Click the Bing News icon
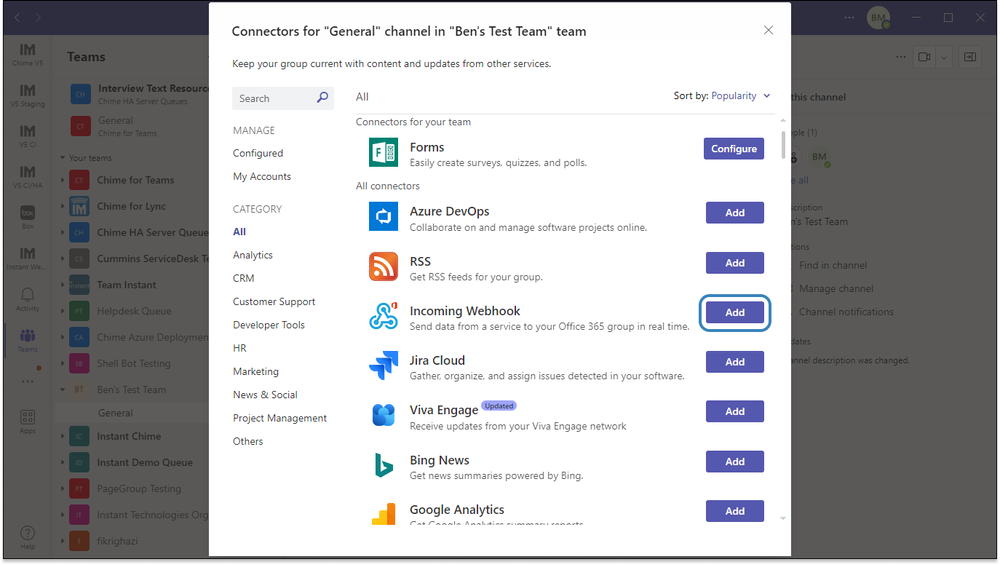The image size is (1000, 565). tap(383, 465)
